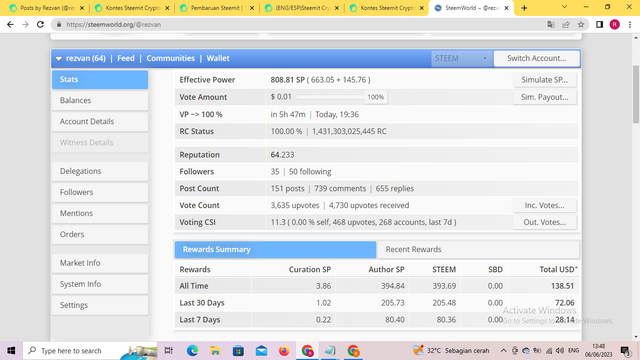Open the tab search chevron
The image size is (640, 360).
click(564, 7)
